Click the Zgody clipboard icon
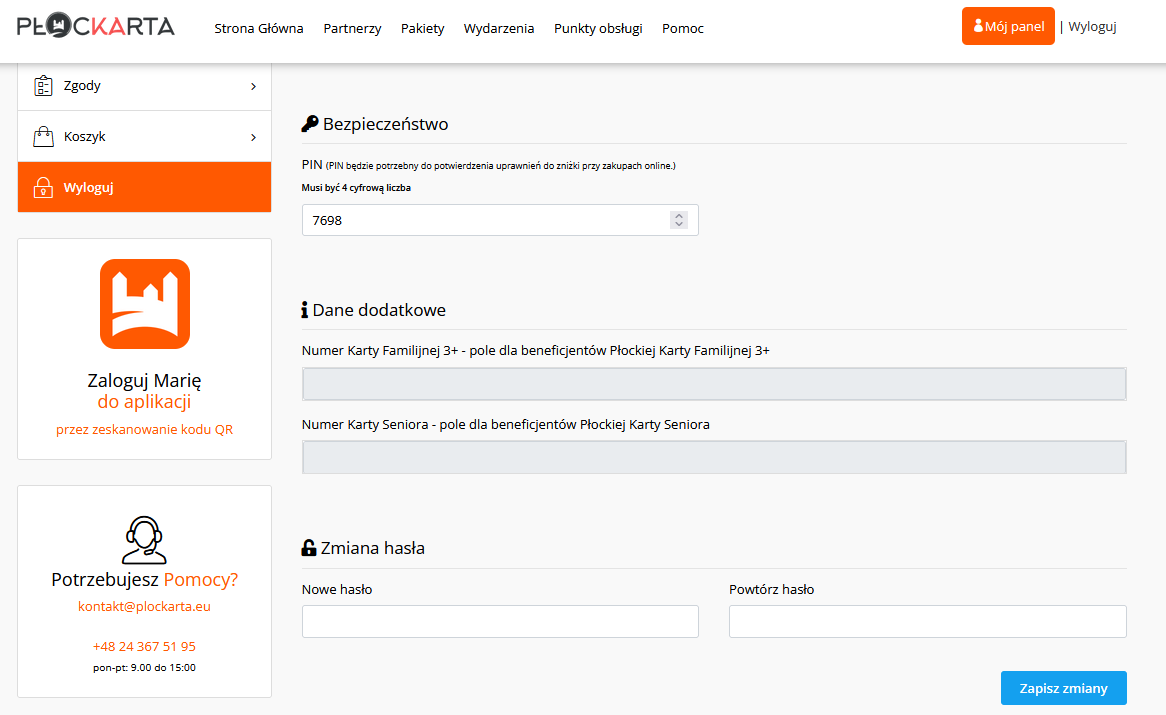 43,86
